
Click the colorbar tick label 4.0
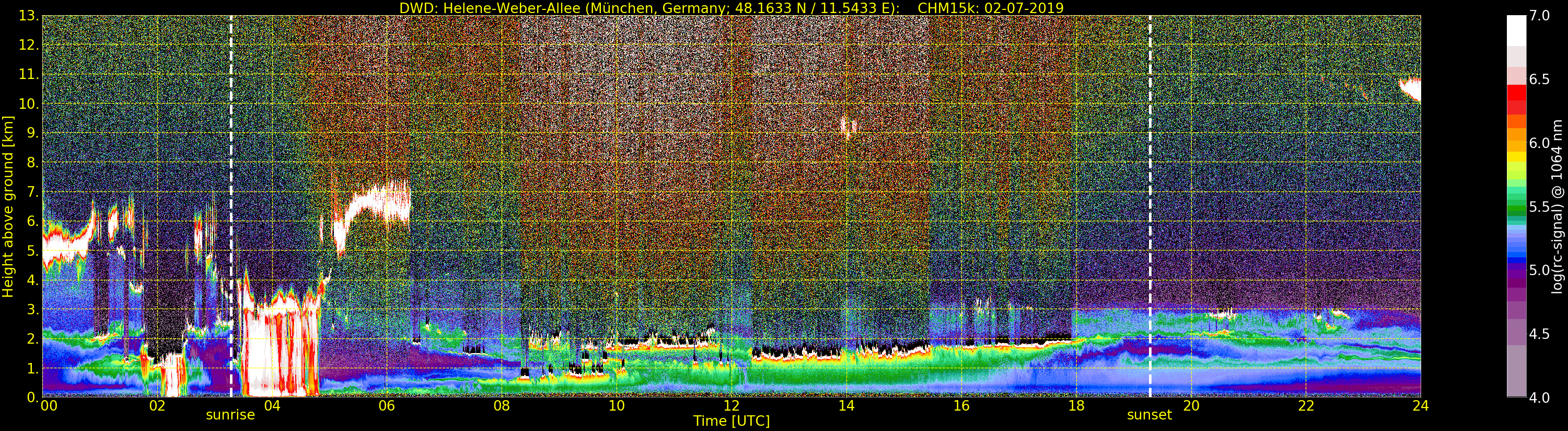tap(1539, 398)
